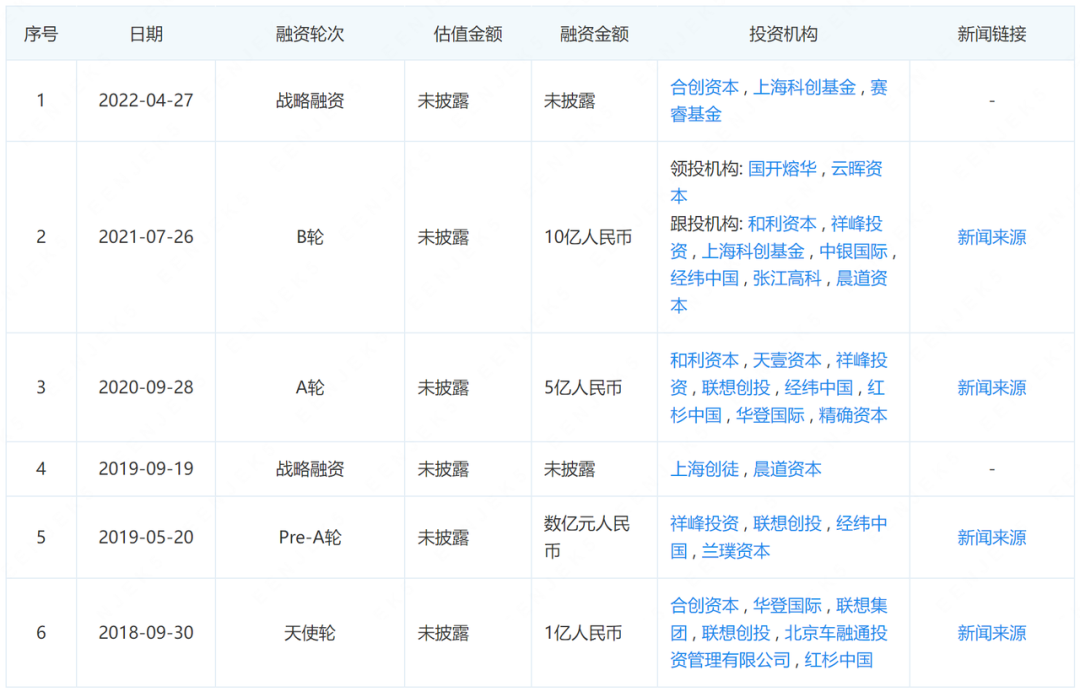
Task: Open the 新闻来源 link in the Pre-A轮 row
Action: pos(991,537)
